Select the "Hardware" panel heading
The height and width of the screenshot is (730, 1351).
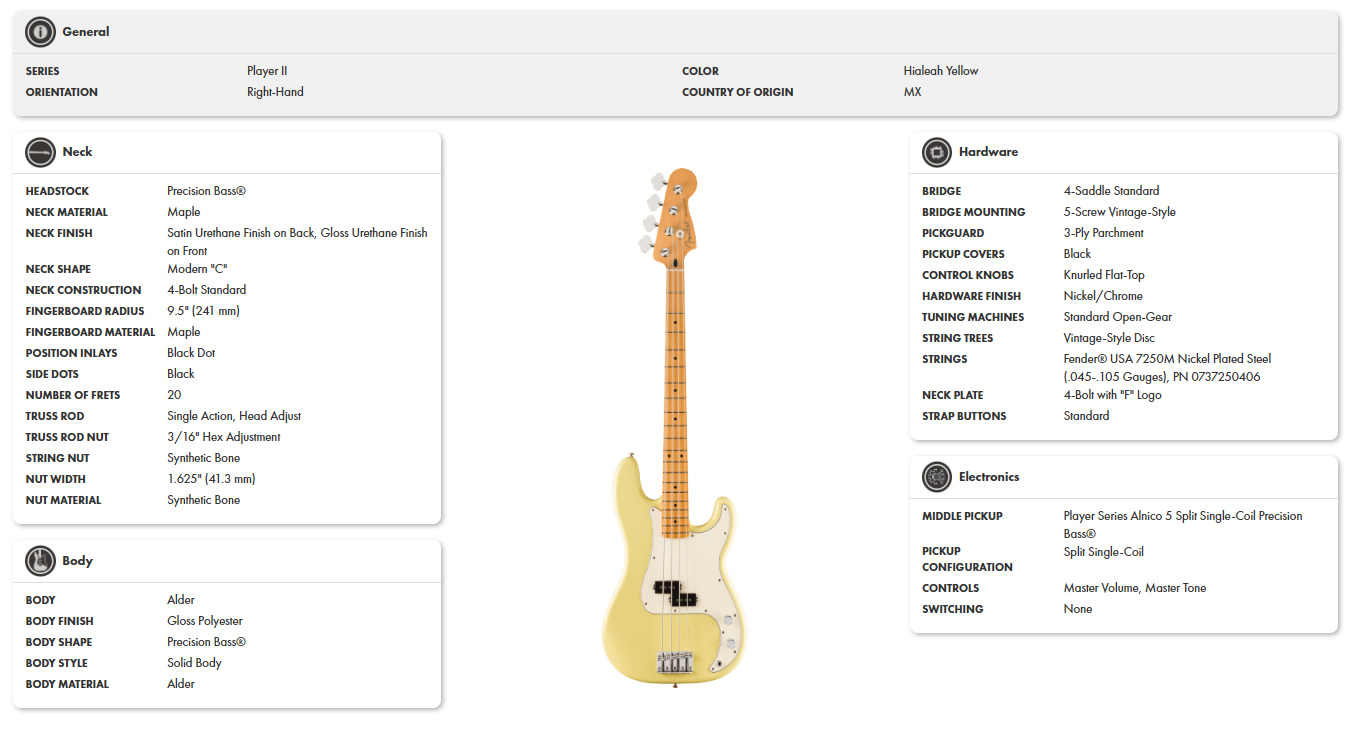point(988,152)
